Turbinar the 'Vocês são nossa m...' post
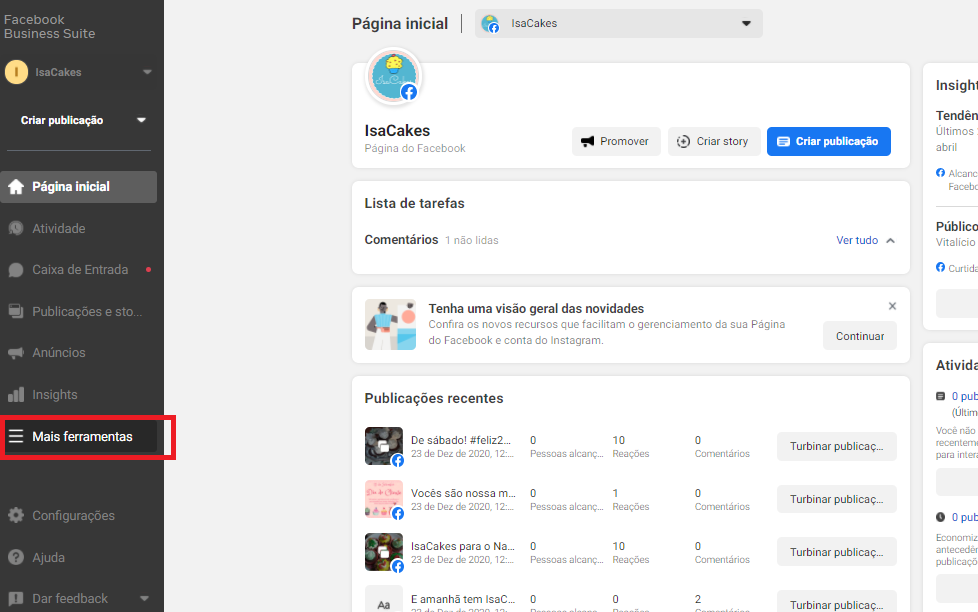This screenshot has height=612, width=978. click(x=836, y=499)
